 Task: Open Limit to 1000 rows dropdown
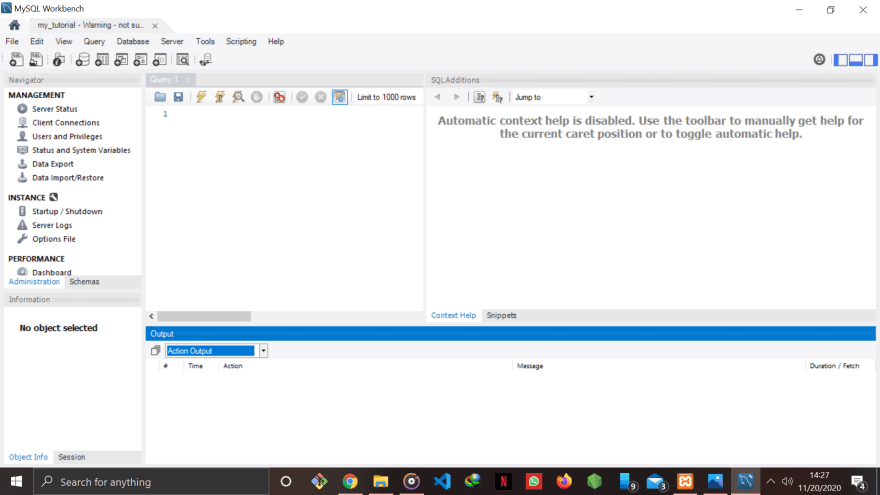click(x=387, y=97)
